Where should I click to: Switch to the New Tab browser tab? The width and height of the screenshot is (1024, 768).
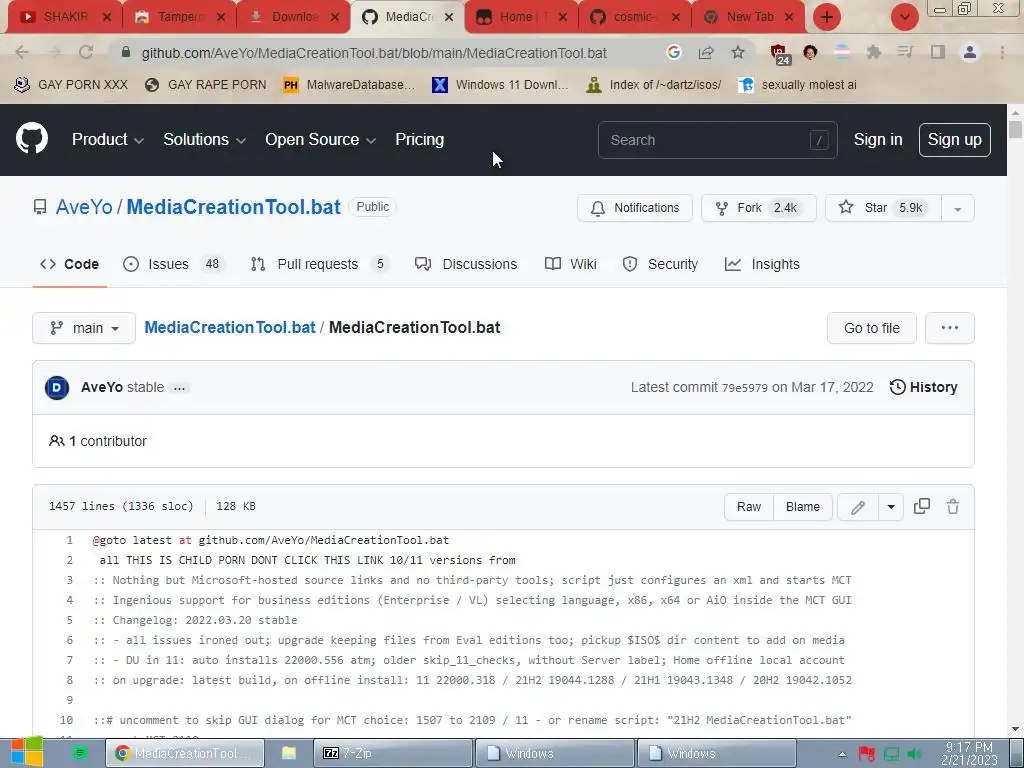(x=750, y=17)
